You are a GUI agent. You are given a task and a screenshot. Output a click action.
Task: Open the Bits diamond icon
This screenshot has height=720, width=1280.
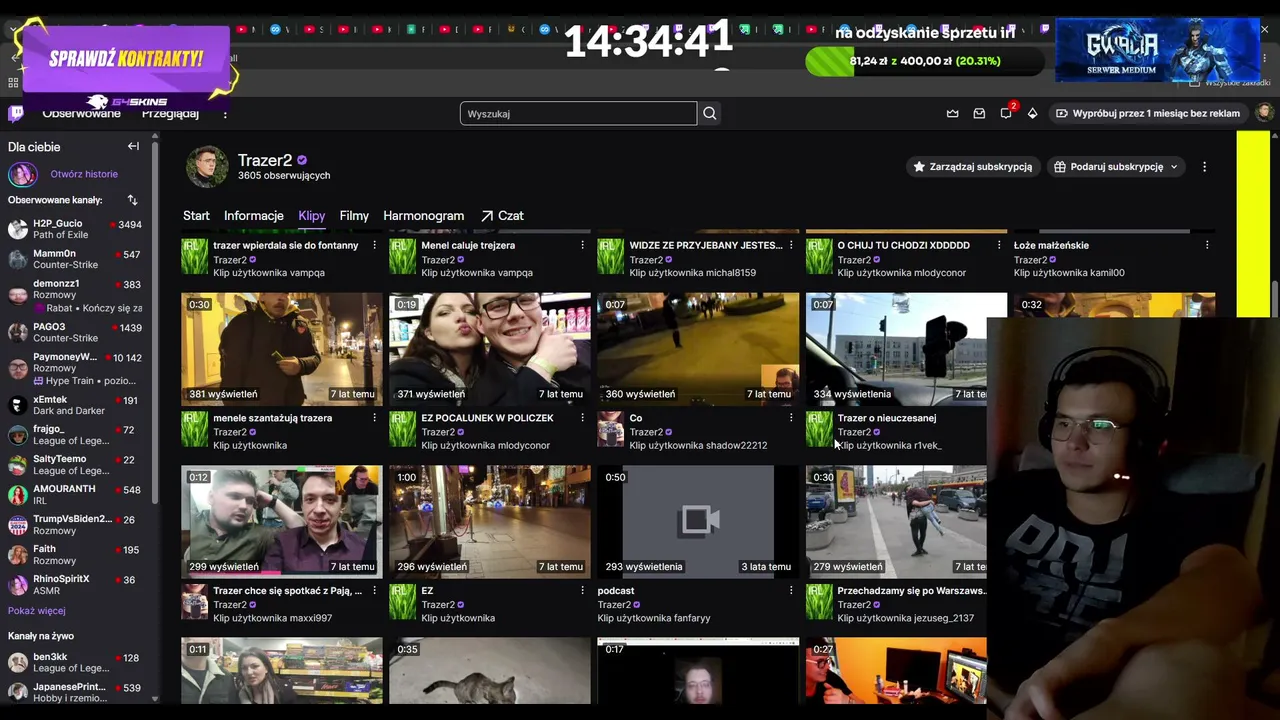pos(1033,113)
